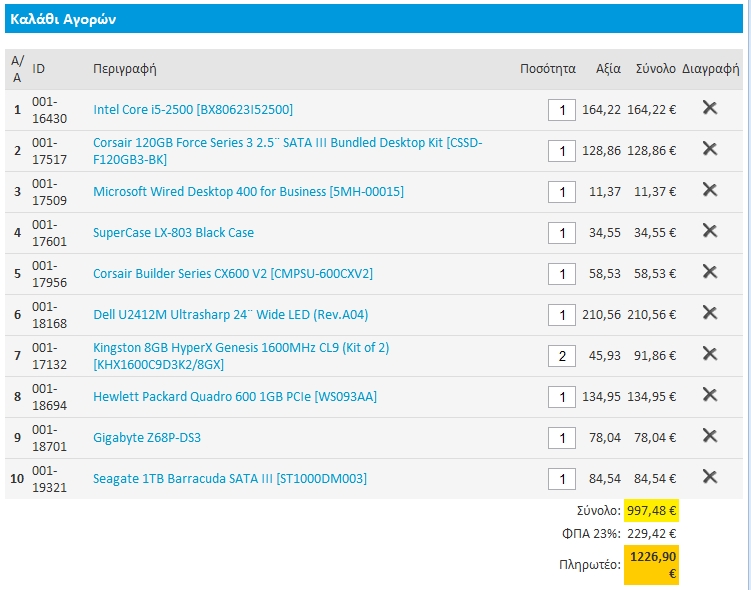Select the highlighted subtotal 997,48 €

tap(651, 511)
